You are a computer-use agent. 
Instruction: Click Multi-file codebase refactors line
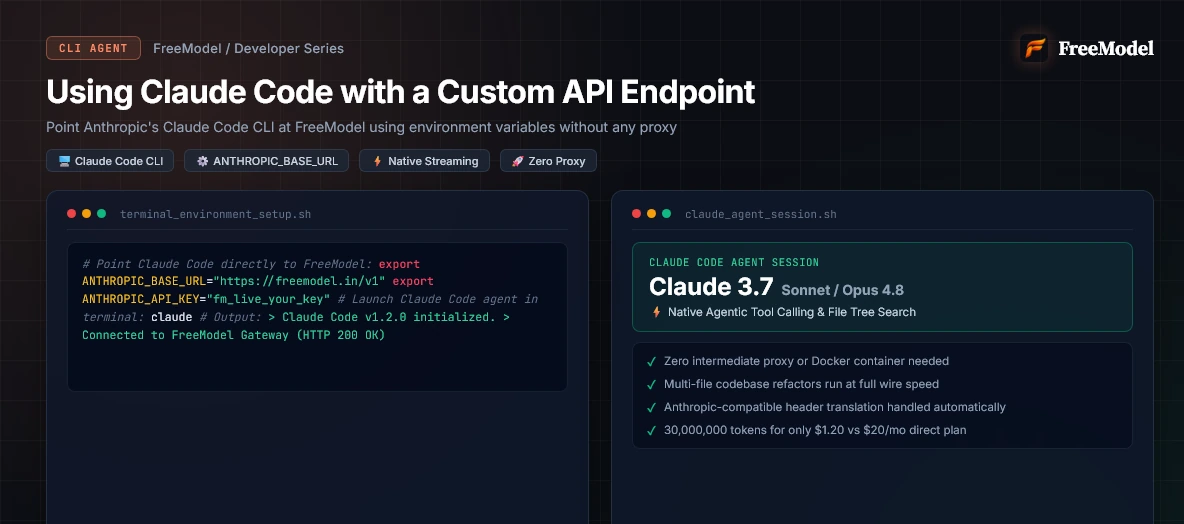pyautogui.click(x=801, y=384)
